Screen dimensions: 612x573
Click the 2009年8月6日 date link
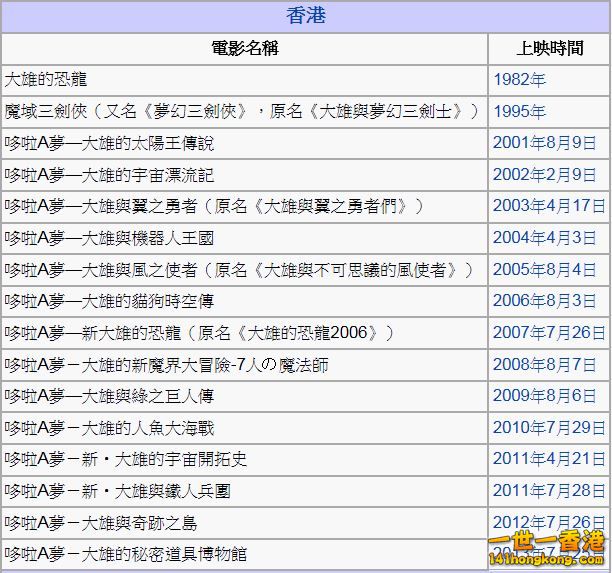click(544, 397)
